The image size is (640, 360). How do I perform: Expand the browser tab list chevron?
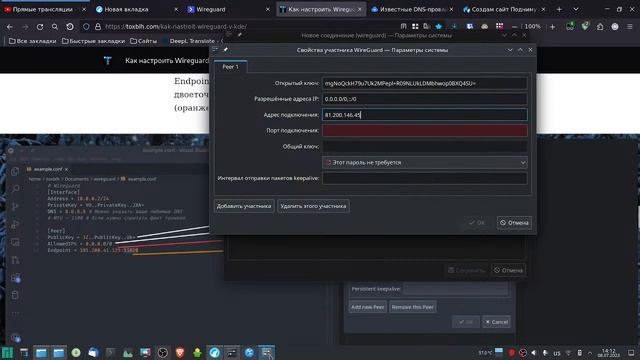(576, 9)
